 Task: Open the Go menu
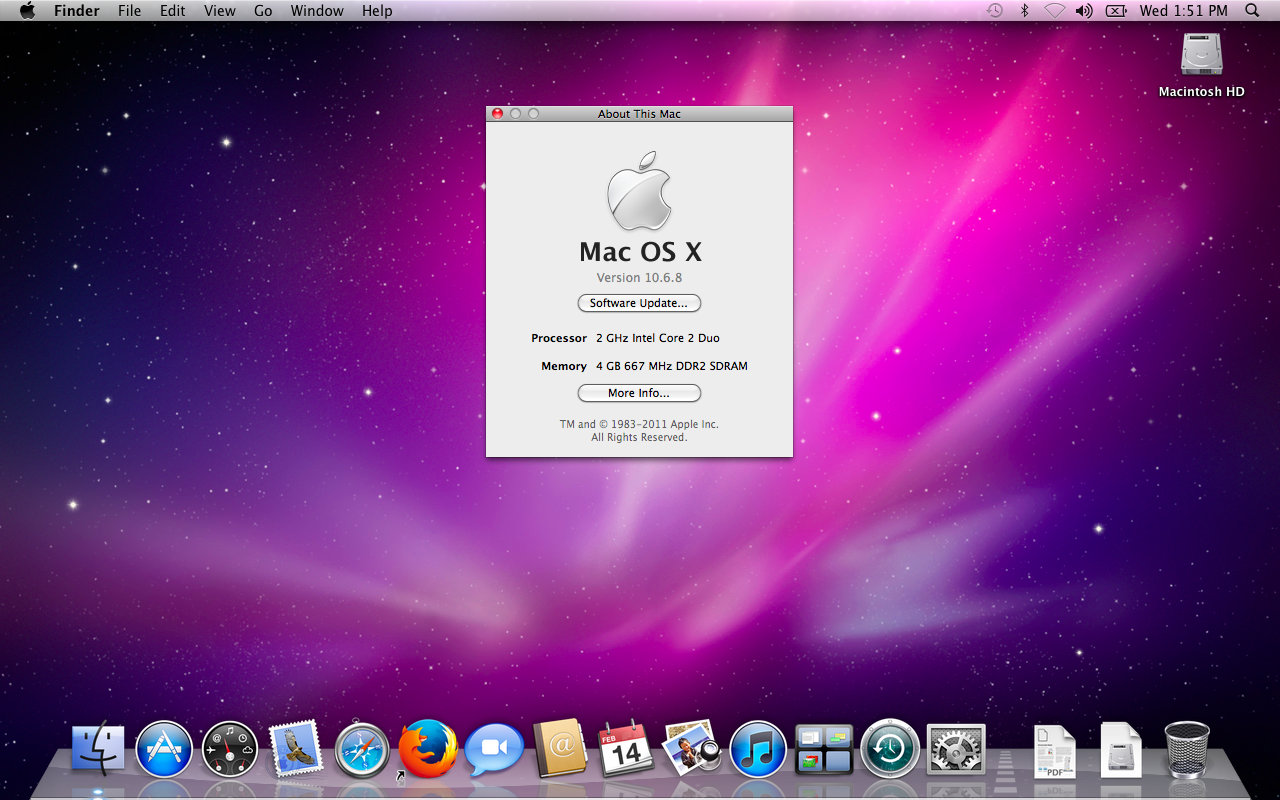click(x=263, y=11)
